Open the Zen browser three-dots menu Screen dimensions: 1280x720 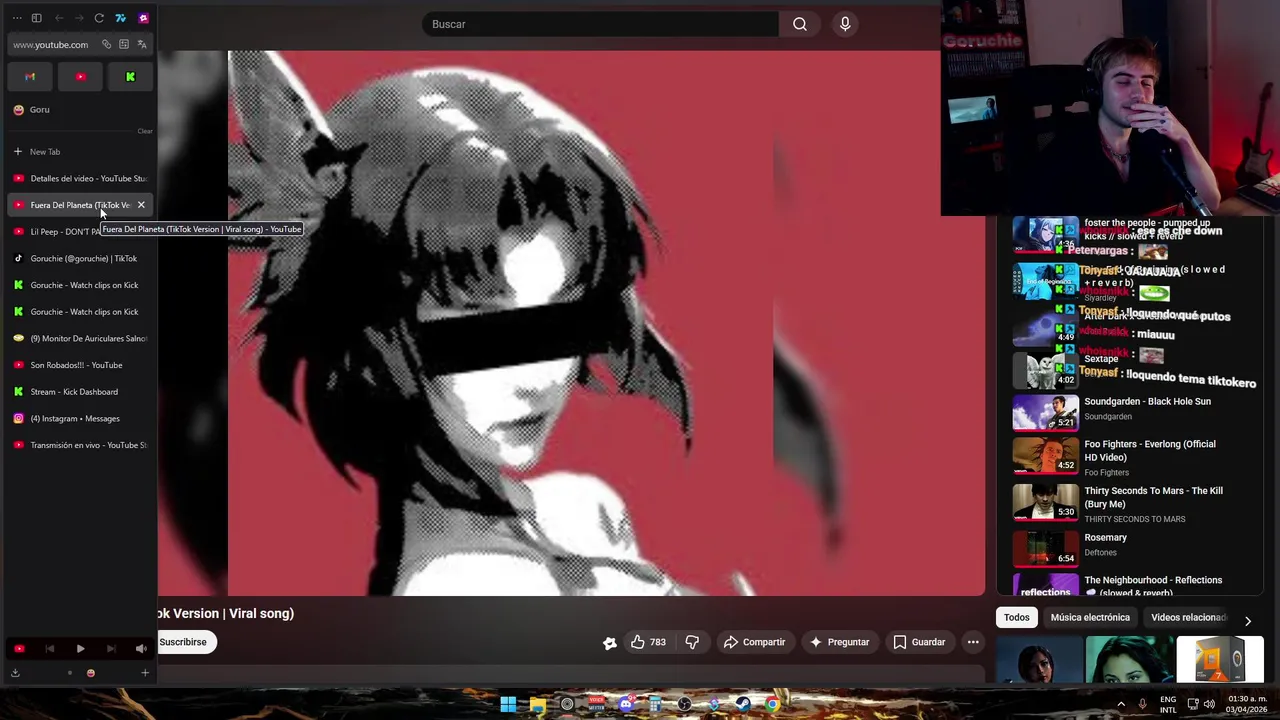point(17,18)
